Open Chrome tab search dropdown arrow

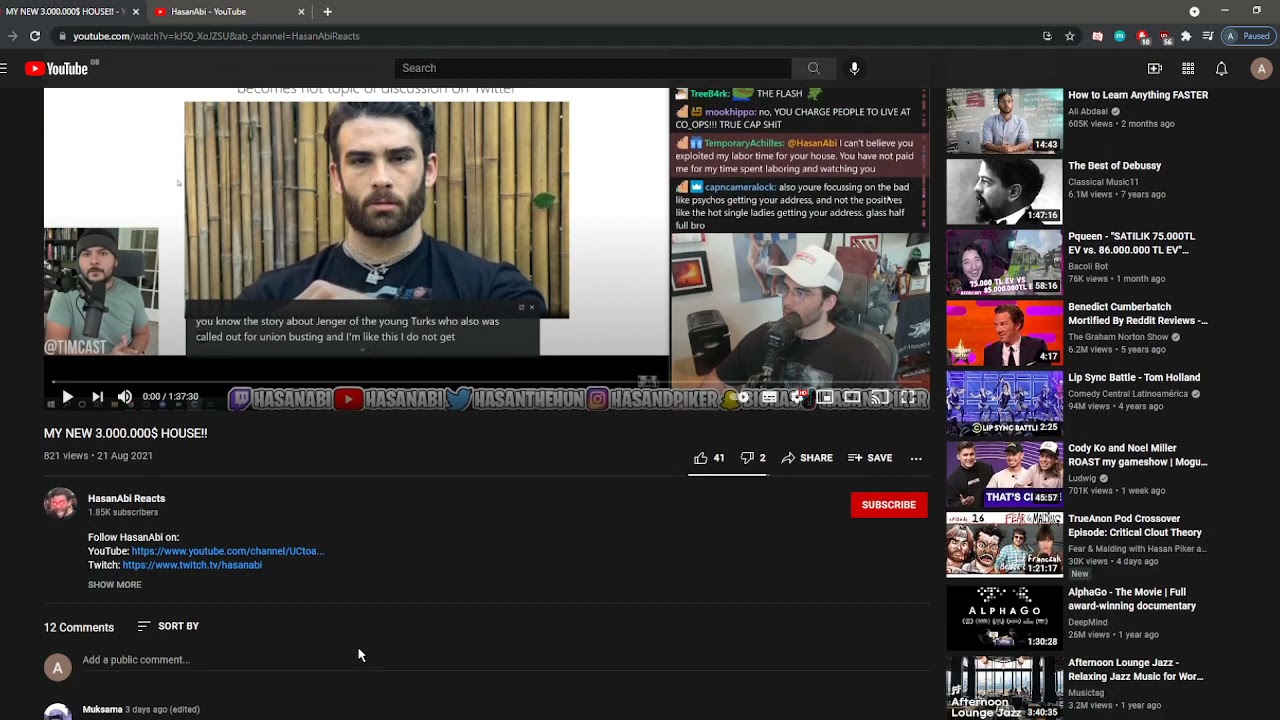click(x=1194, y=11)
